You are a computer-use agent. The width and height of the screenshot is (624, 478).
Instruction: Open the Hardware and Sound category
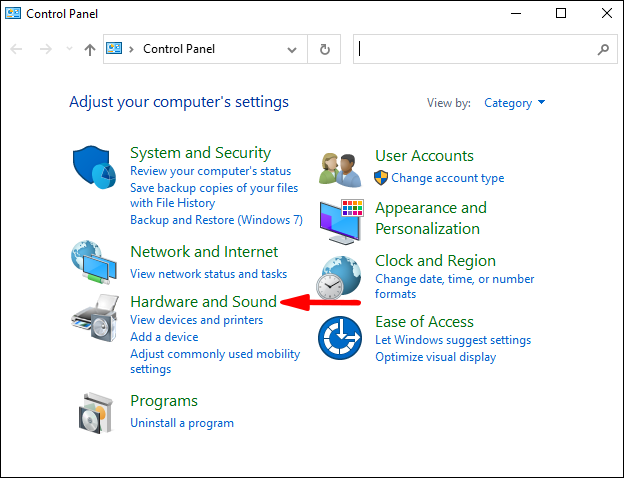[203, 301]
